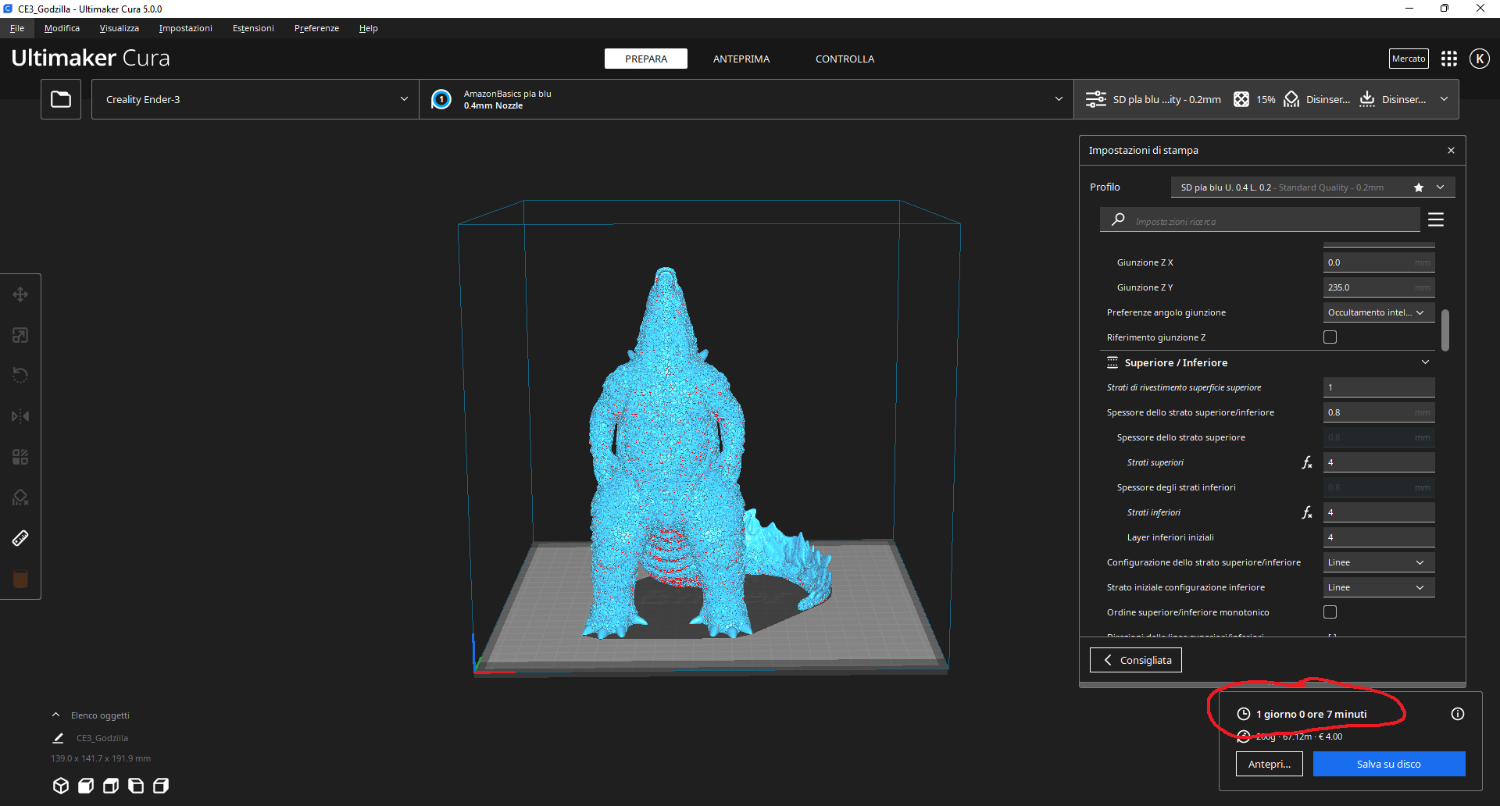Switch to right side view cube icon
This screenshot has height=806, width=1500.
click(x=161, y=785)
